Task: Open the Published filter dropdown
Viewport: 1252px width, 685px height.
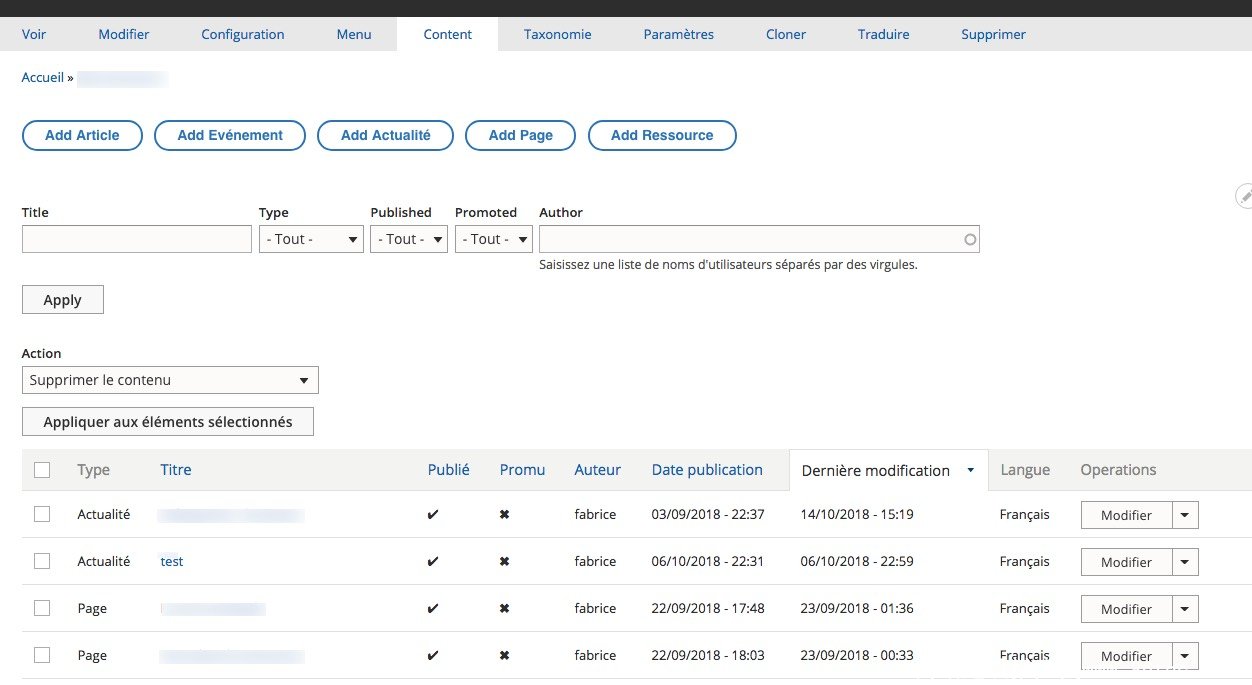Action: [409, 239]
